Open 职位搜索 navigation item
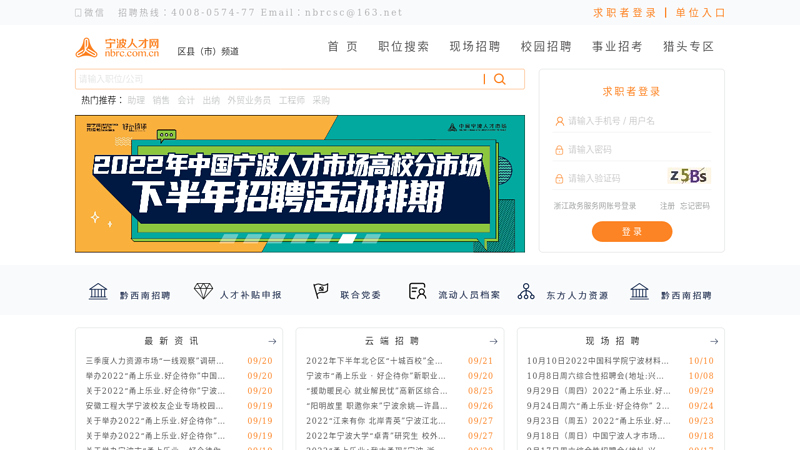The height and width of the screenshot is (450, 800). 404,47
